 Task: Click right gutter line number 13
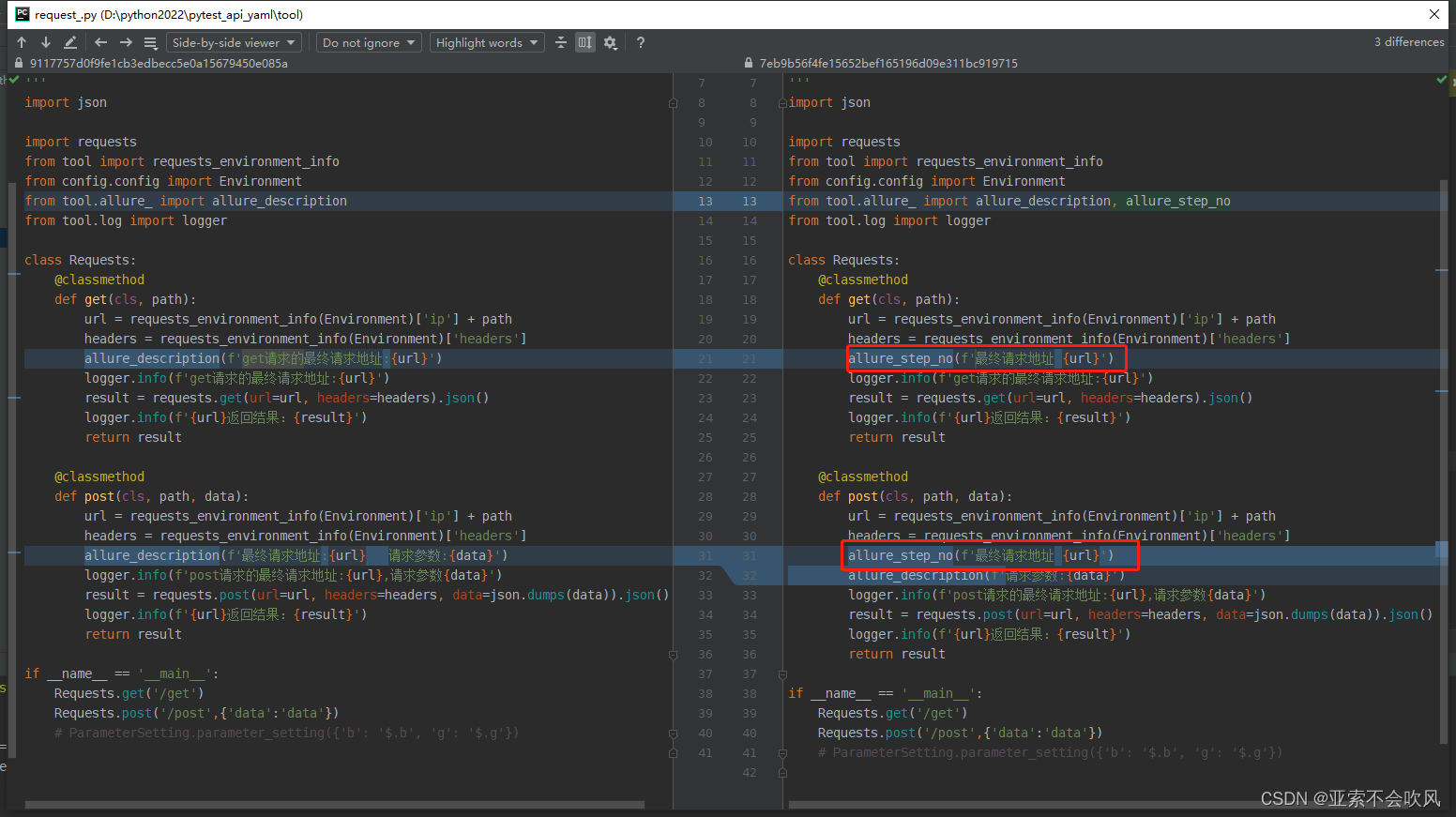click(749, 201)
